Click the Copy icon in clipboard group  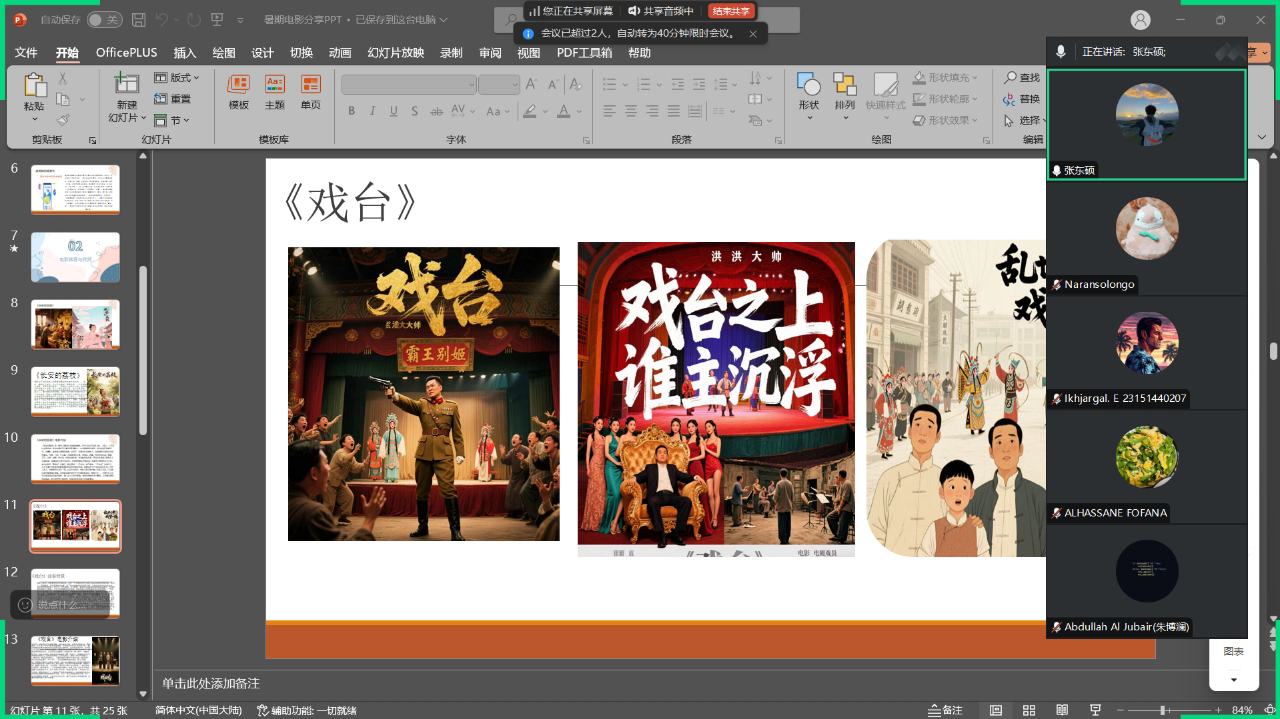[63, 99]
